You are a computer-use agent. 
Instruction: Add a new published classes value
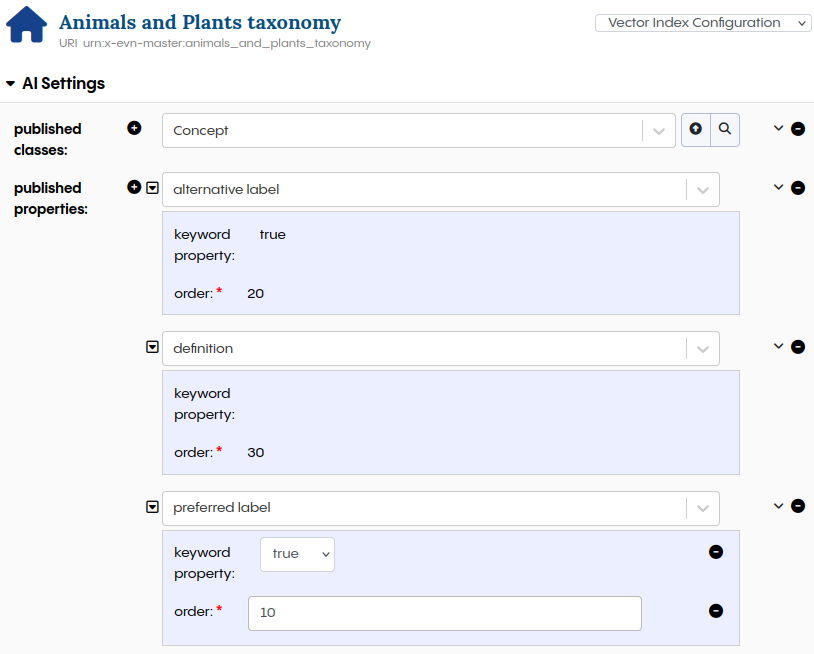click(134, 128)
